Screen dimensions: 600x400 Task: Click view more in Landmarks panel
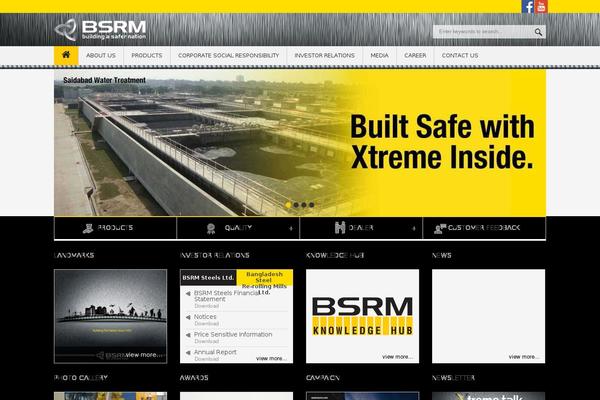click(145, 355)
